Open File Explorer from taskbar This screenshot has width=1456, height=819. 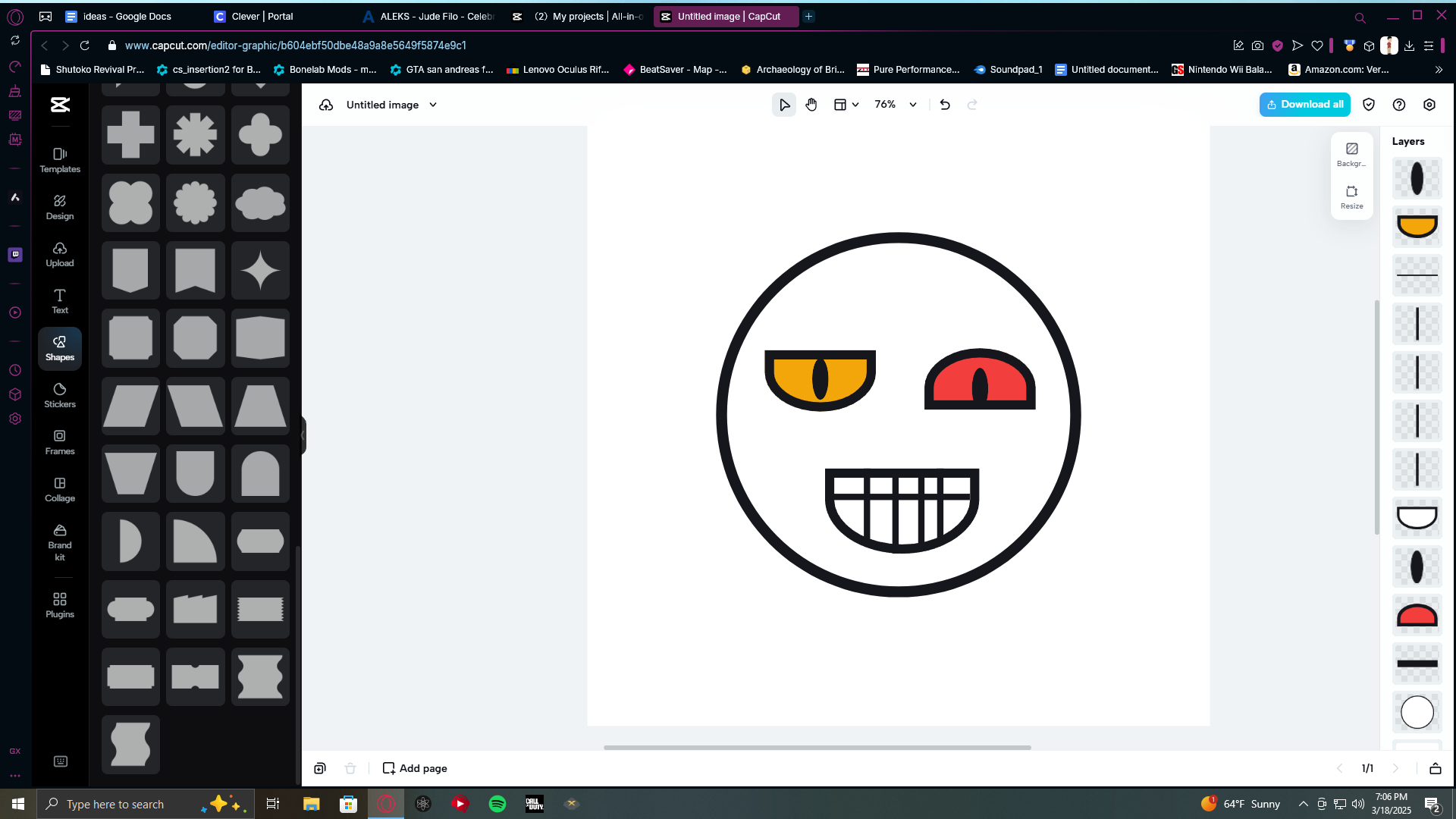311,804
